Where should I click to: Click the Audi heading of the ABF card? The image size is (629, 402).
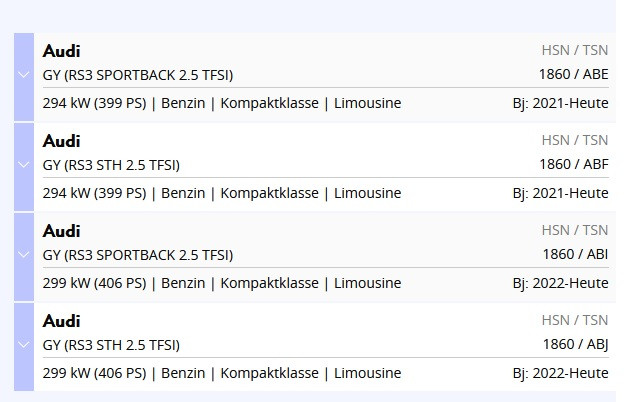coord(62,141)
